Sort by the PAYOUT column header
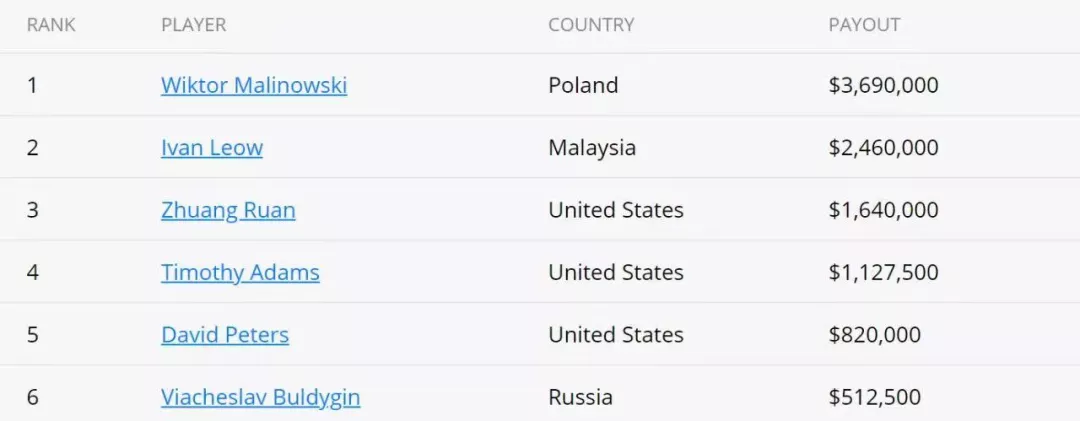This screenshot has width=1080, height=421. point(864,25)
